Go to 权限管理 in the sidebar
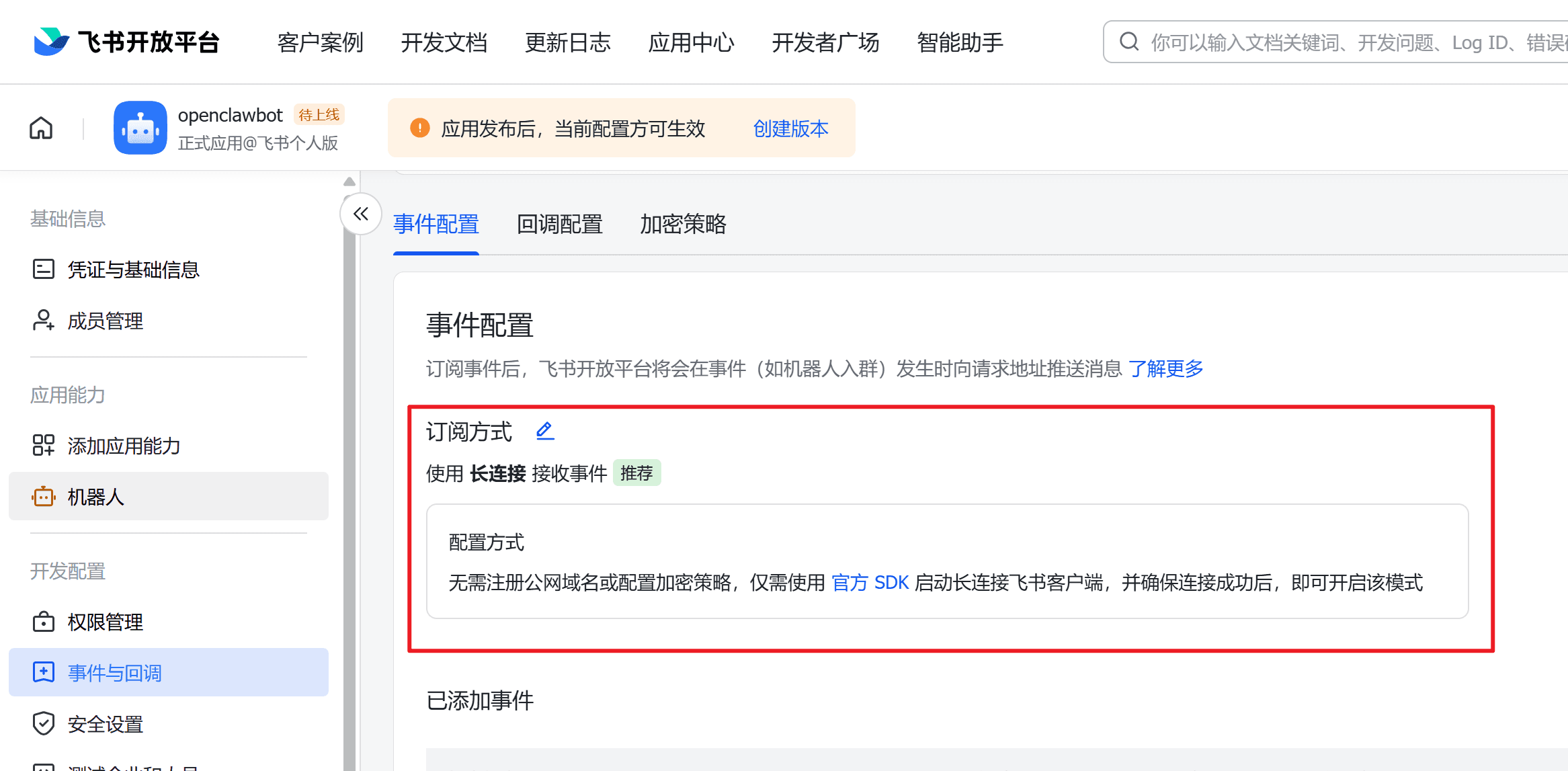The image size is (1568, 771). [x=105, y=622]
